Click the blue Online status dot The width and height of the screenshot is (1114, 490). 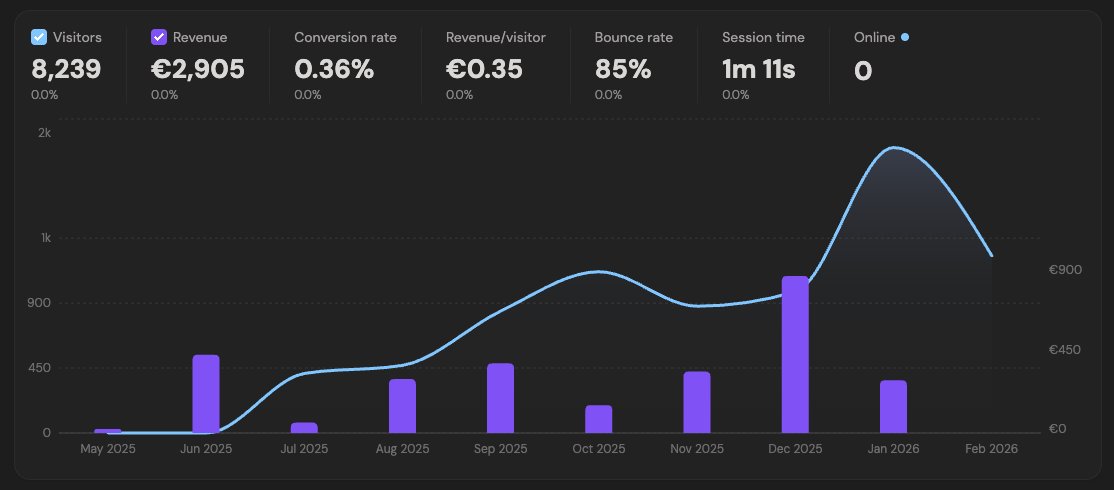click(x=904, y=37)
